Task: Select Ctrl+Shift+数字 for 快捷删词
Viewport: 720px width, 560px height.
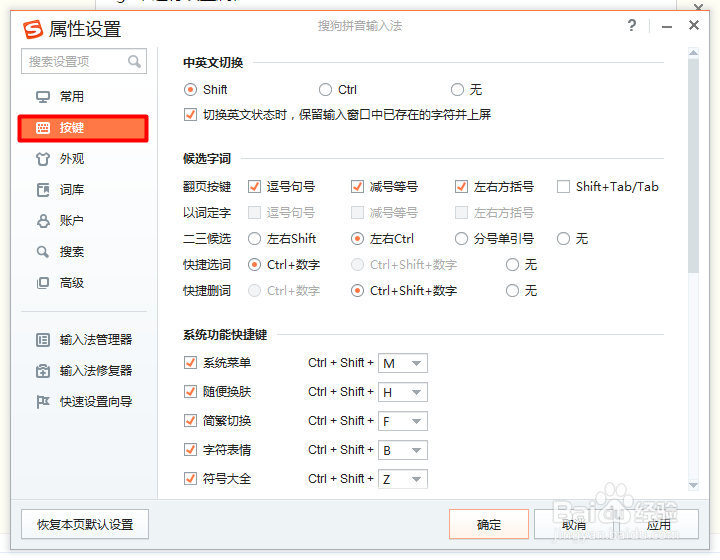Action: (357, 291)
